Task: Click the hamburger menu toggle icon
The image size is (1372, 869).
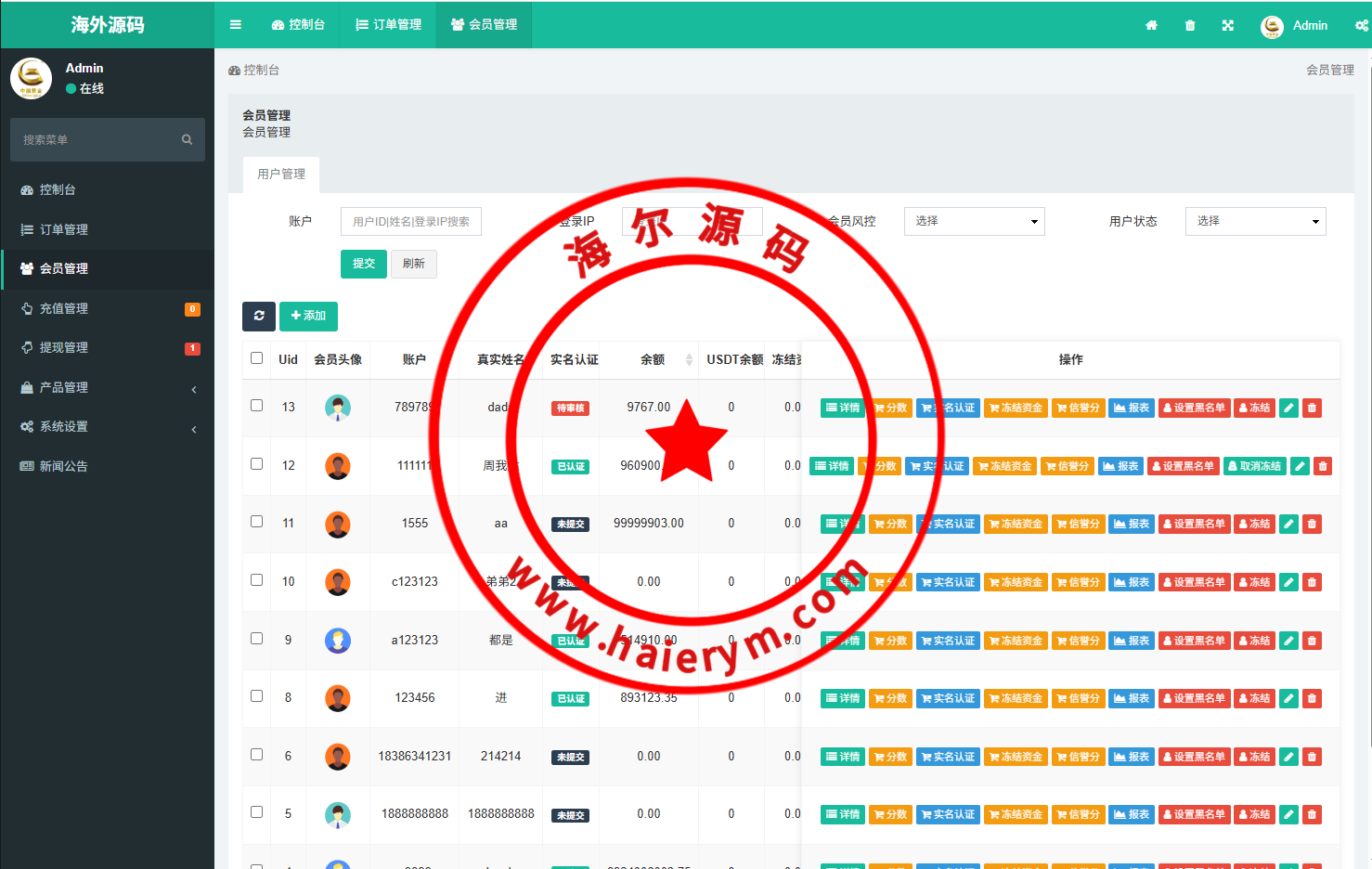Action: coord(236,25)
